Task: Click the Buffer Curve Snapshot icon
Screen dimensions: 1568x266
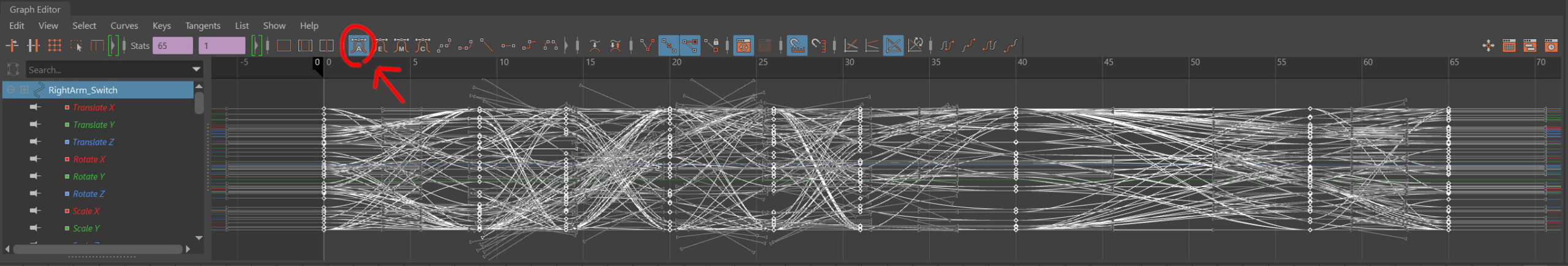Action: point(594,45)
